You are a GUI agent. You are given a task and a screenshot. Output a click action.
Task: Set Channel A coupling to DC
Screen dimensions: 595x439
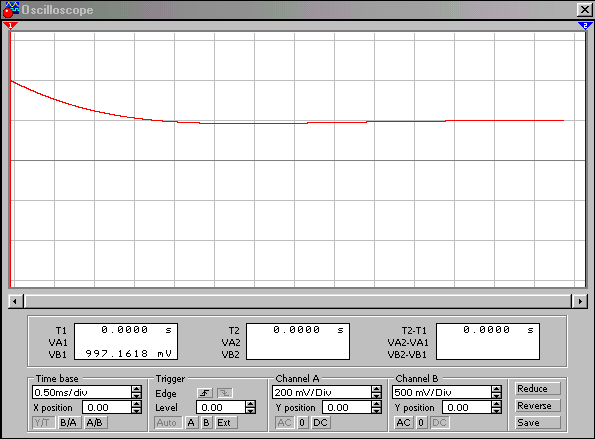(x=321, y=422)
